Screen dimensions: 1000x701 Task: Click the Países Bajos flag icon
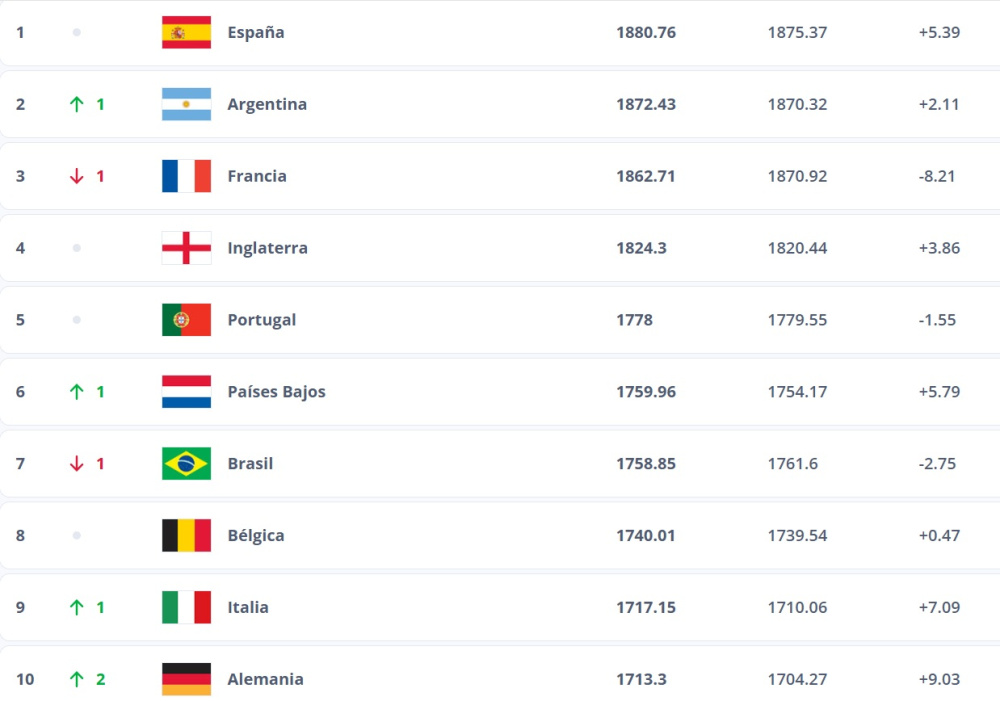tap(186, 392)
